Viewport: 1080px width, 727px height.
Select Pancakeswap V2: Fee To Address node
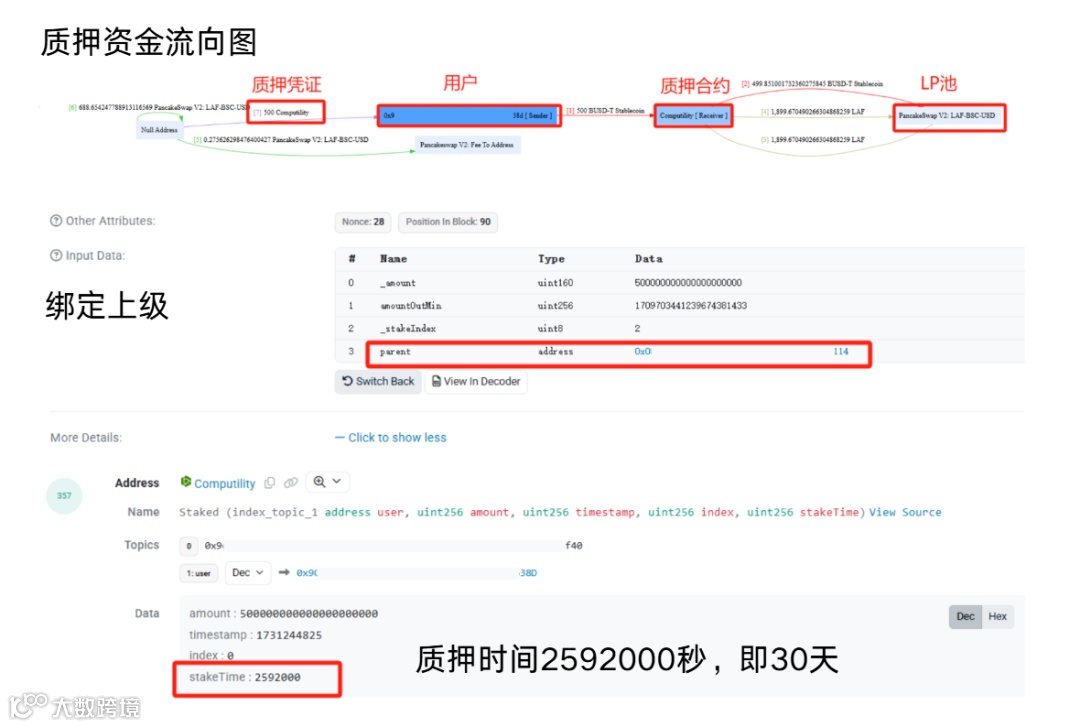point(467,145)
